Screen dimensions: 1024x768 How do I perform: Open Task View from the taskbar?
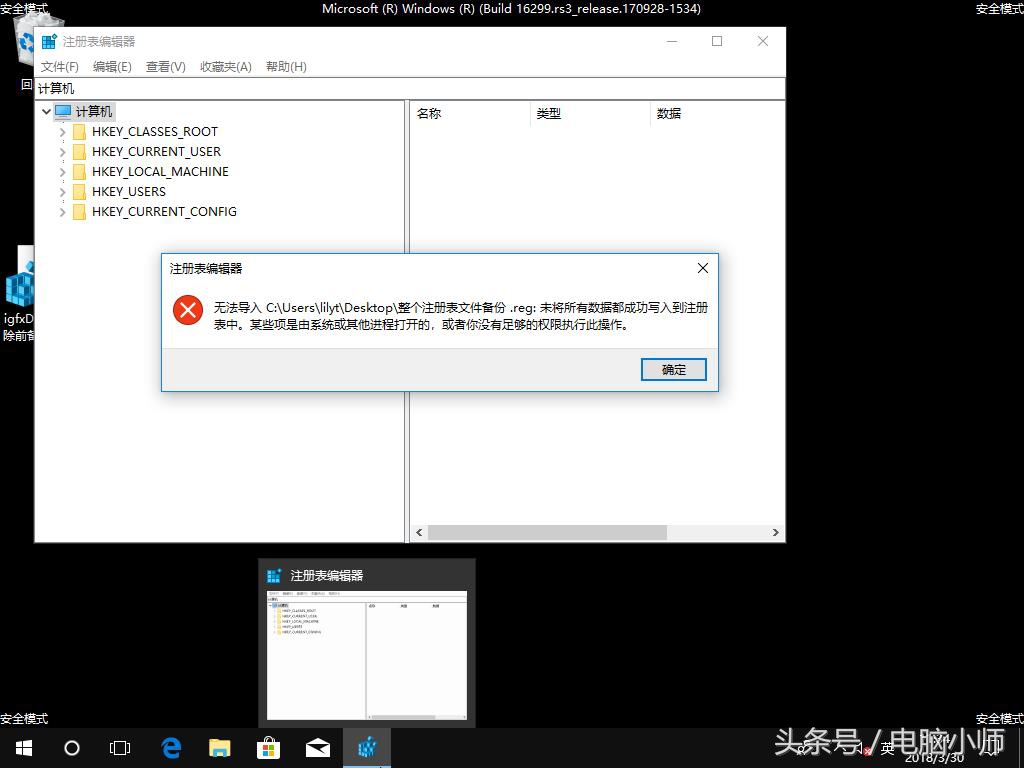coord(120,747)
